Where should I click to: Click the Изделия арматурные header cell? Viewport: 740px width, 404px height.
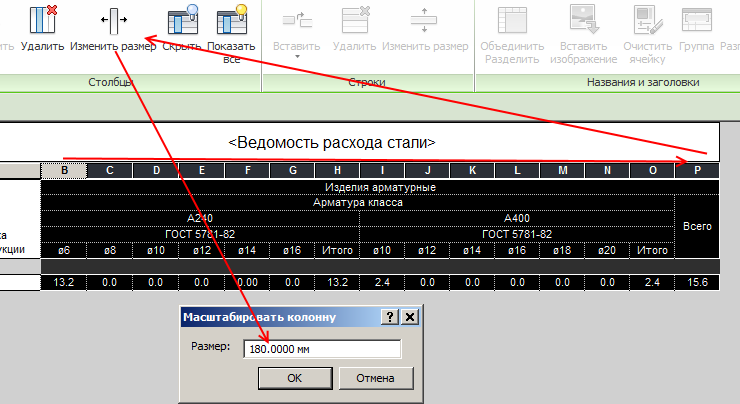[380, 187]
